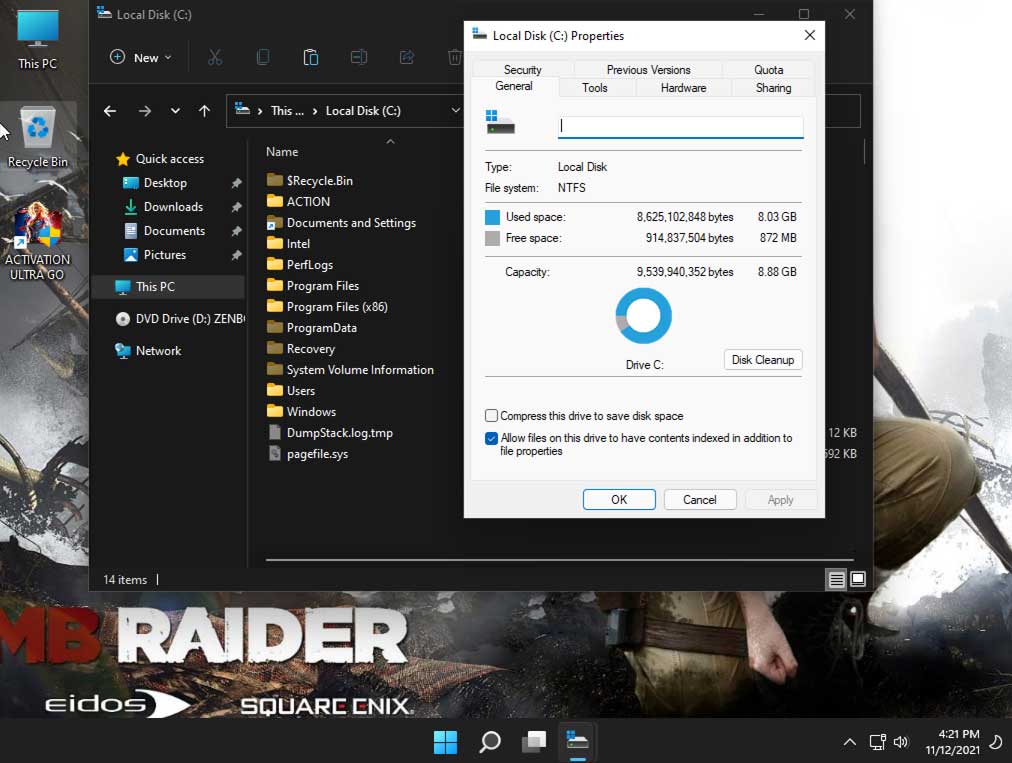Click the drive icon in Properties dialog
Screen dimensions: 1012x763
(500, 123)
